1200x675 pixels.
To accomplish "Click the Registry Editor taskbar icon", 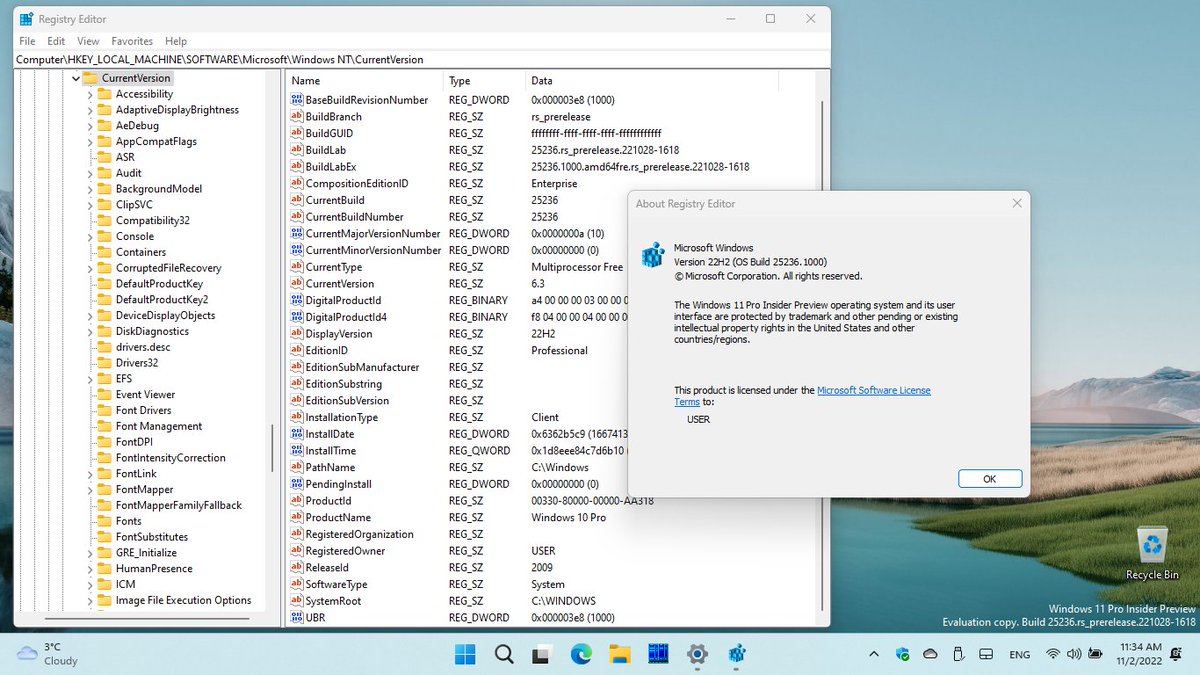I will (x=736, y=654).
